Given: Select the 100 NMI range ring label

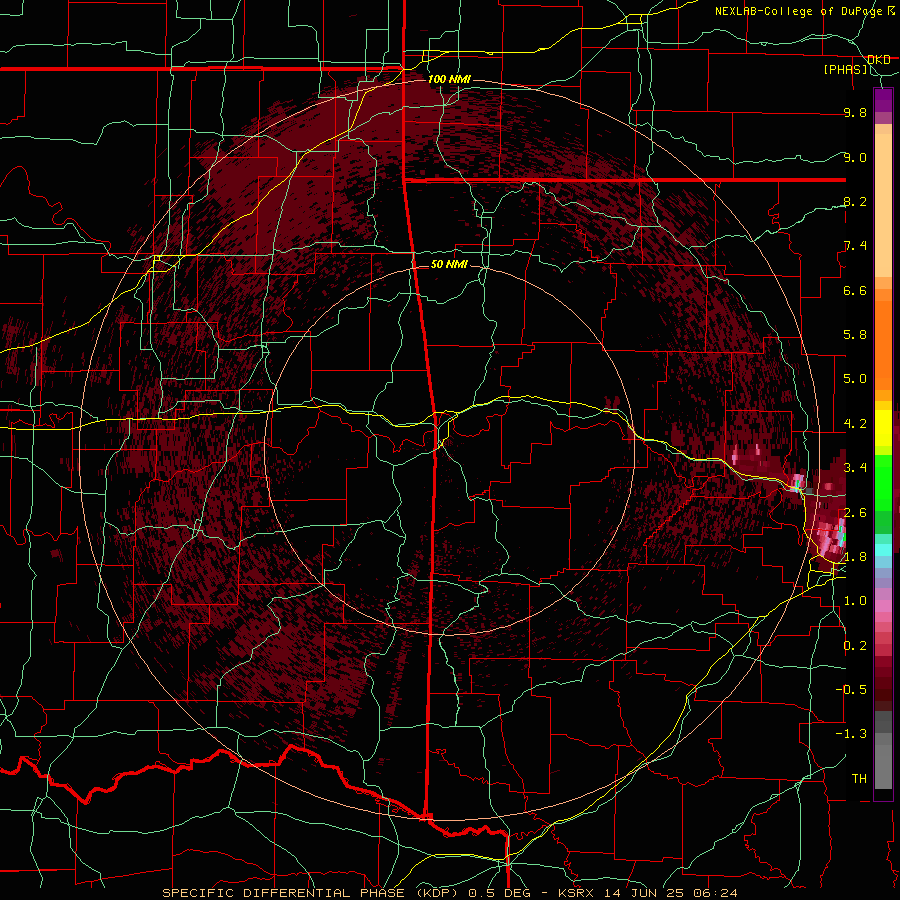Looking at the screenshot, I should coord(449,79).
